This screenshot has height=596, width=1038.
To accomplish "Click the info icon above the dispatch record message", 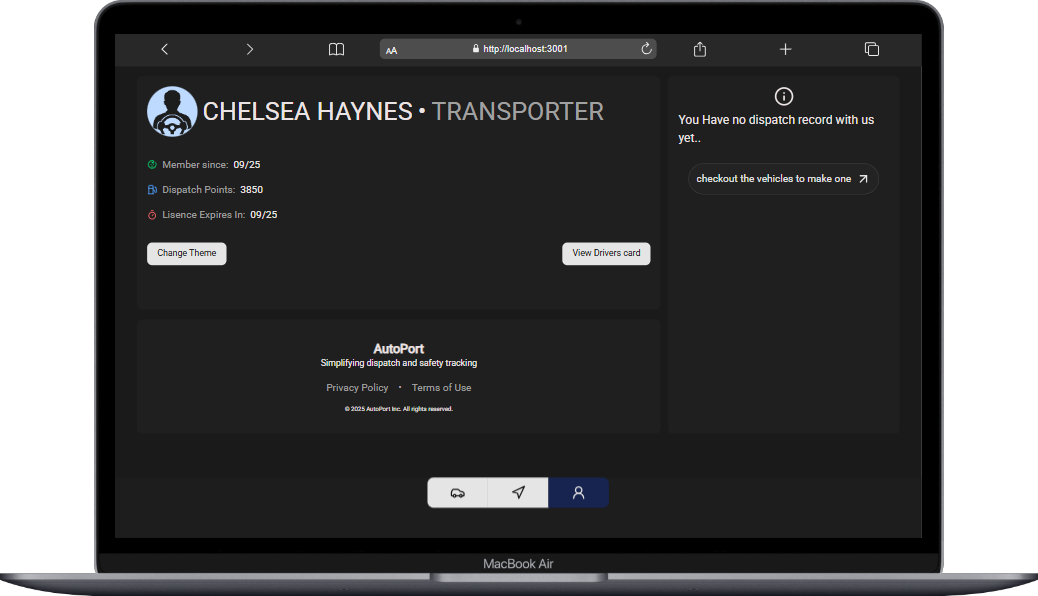I will [783, 96].
